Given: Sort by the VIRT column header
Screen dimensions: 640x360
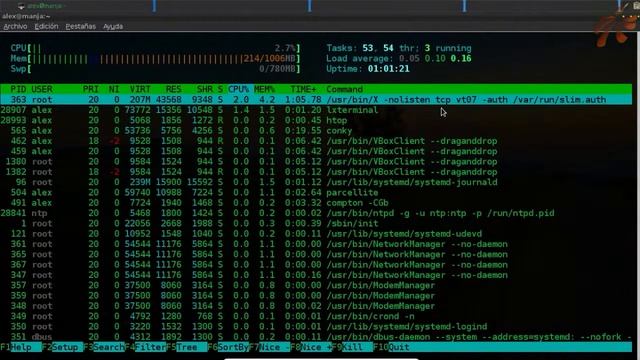Looking at the screenshot, I should [x=140, y=89].
